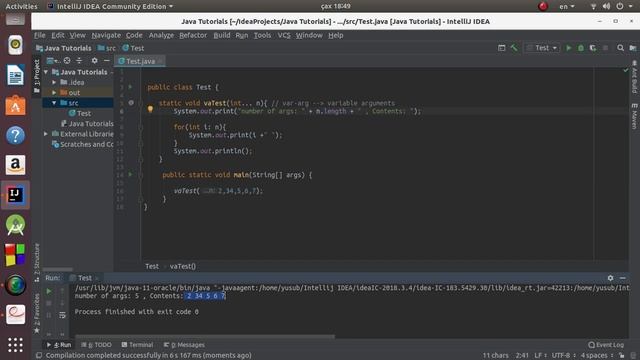Image resolution: width=640 pixels, height=360 pixels.
Task: Toggle soft-wrap in Run console
Action: (x=62, y=315)
